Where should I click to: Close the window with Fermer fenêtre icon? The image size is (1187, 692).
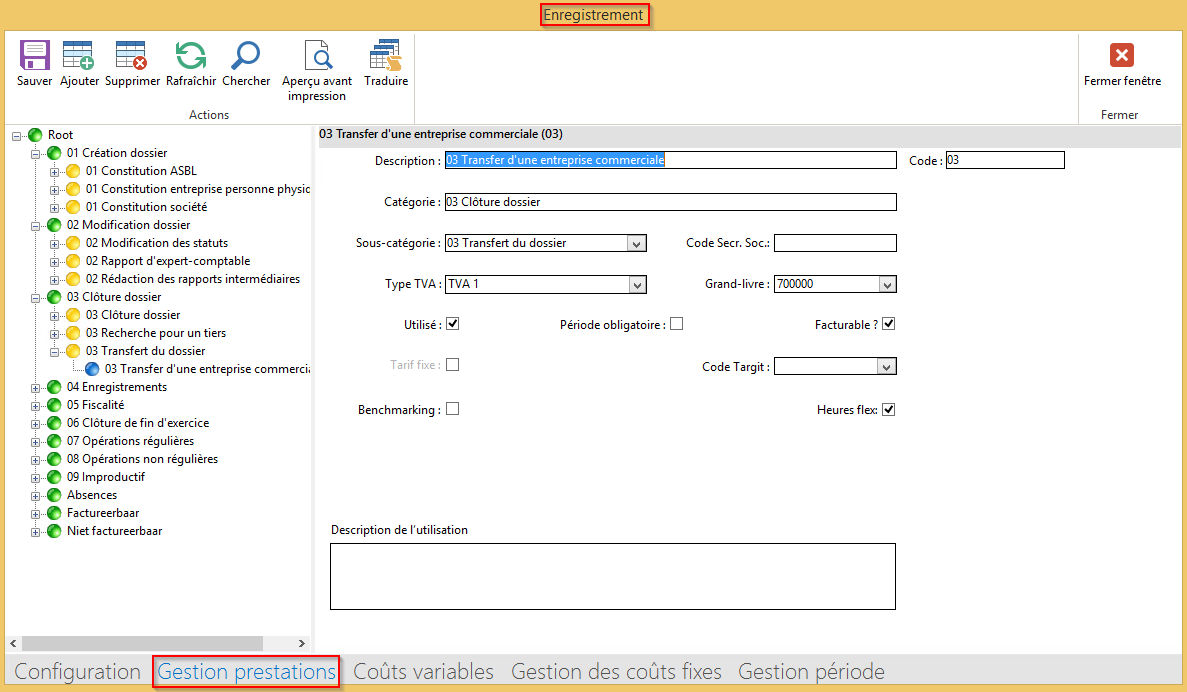[x=1122, y=56]
